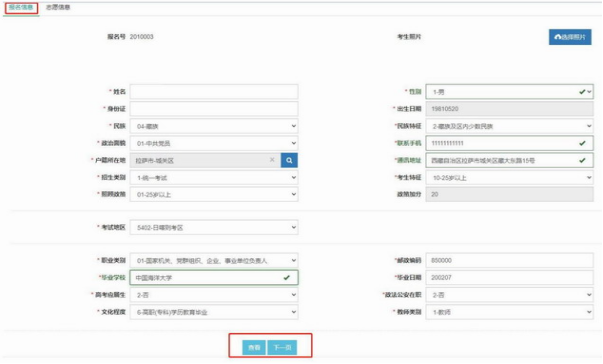Viewport: 603px width, 364px height.
Task: Open the 民族 dropdown showing 04-藏族
Action: click(214, 126)
